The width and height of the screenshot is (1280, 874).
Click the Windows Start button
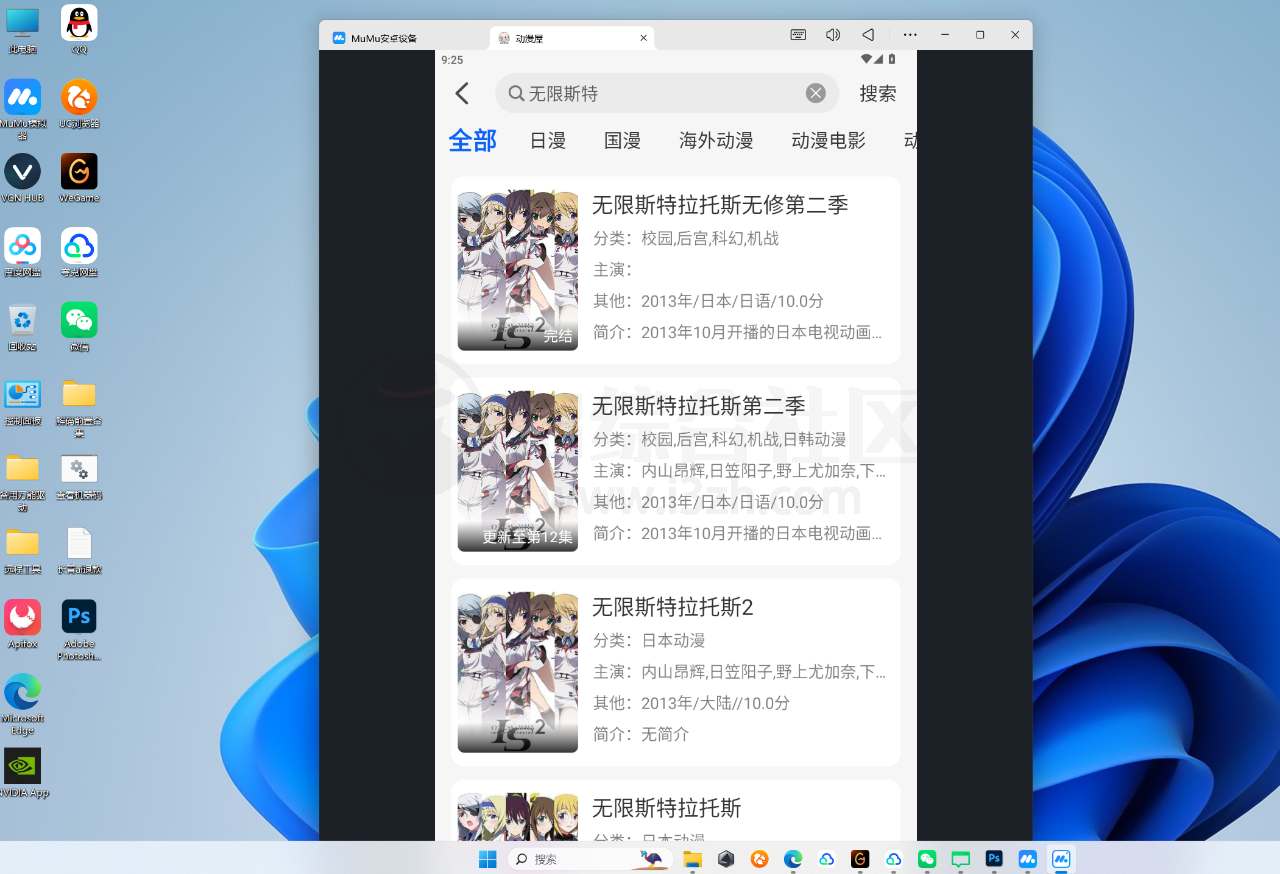point(487,858)
